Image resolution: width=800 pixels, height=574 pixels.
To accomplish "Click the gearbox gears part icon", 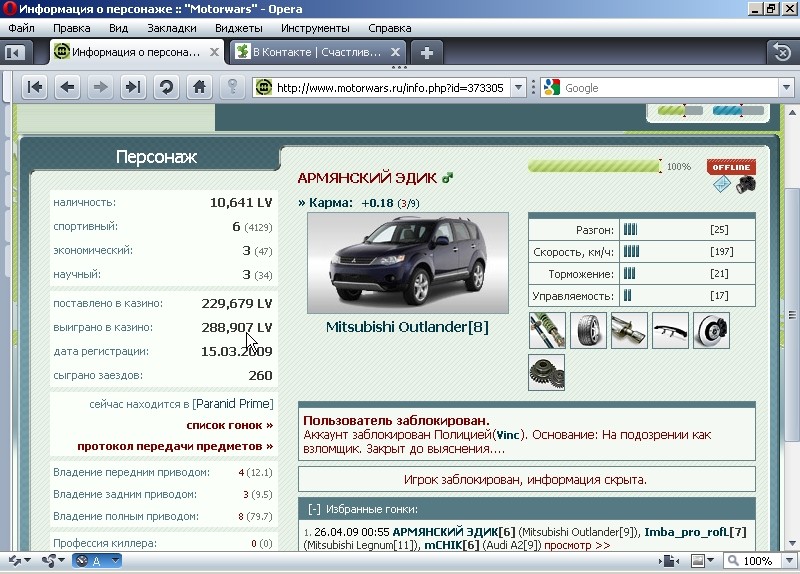I will pyautogui.click(x=547, y=372).
